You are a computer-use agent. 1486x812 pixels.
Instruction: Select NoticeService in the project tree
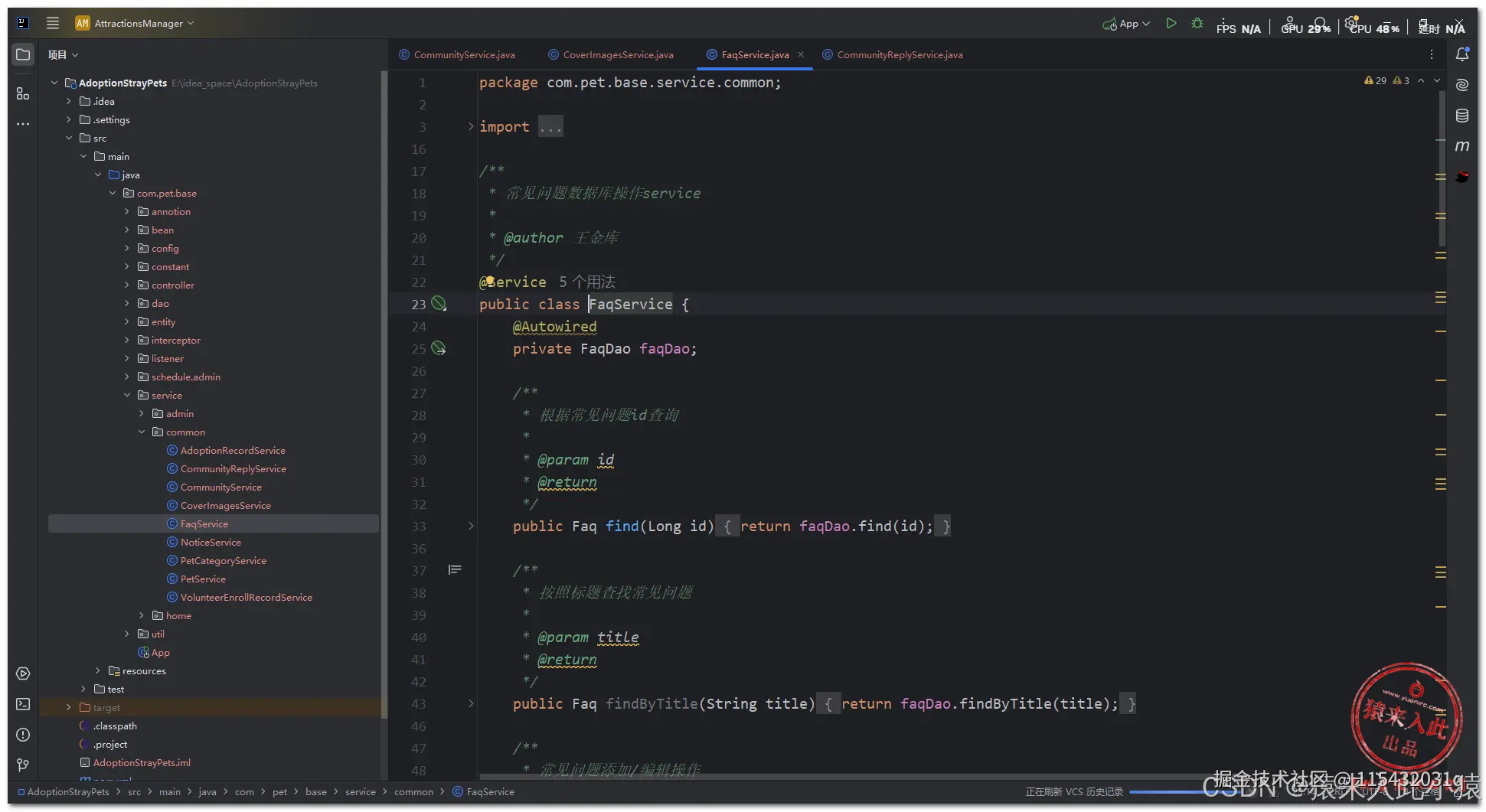click(x=211, y=542)
